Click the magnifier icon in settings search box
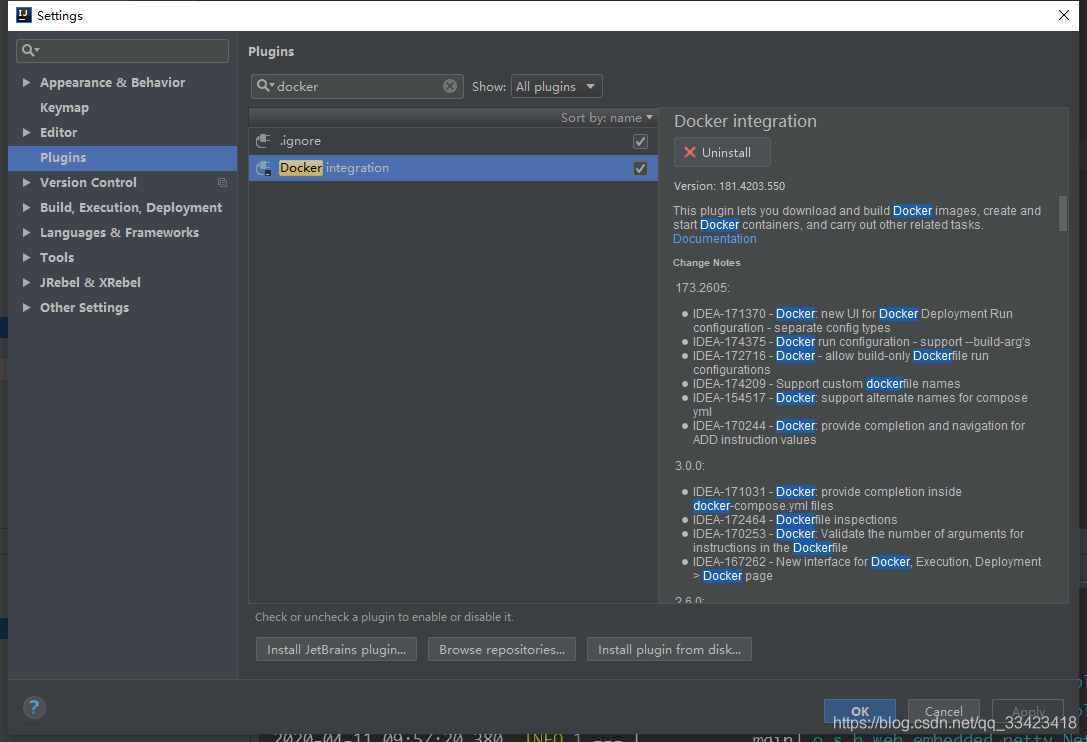Screen dimensions: 1087x742 point(30,51)
